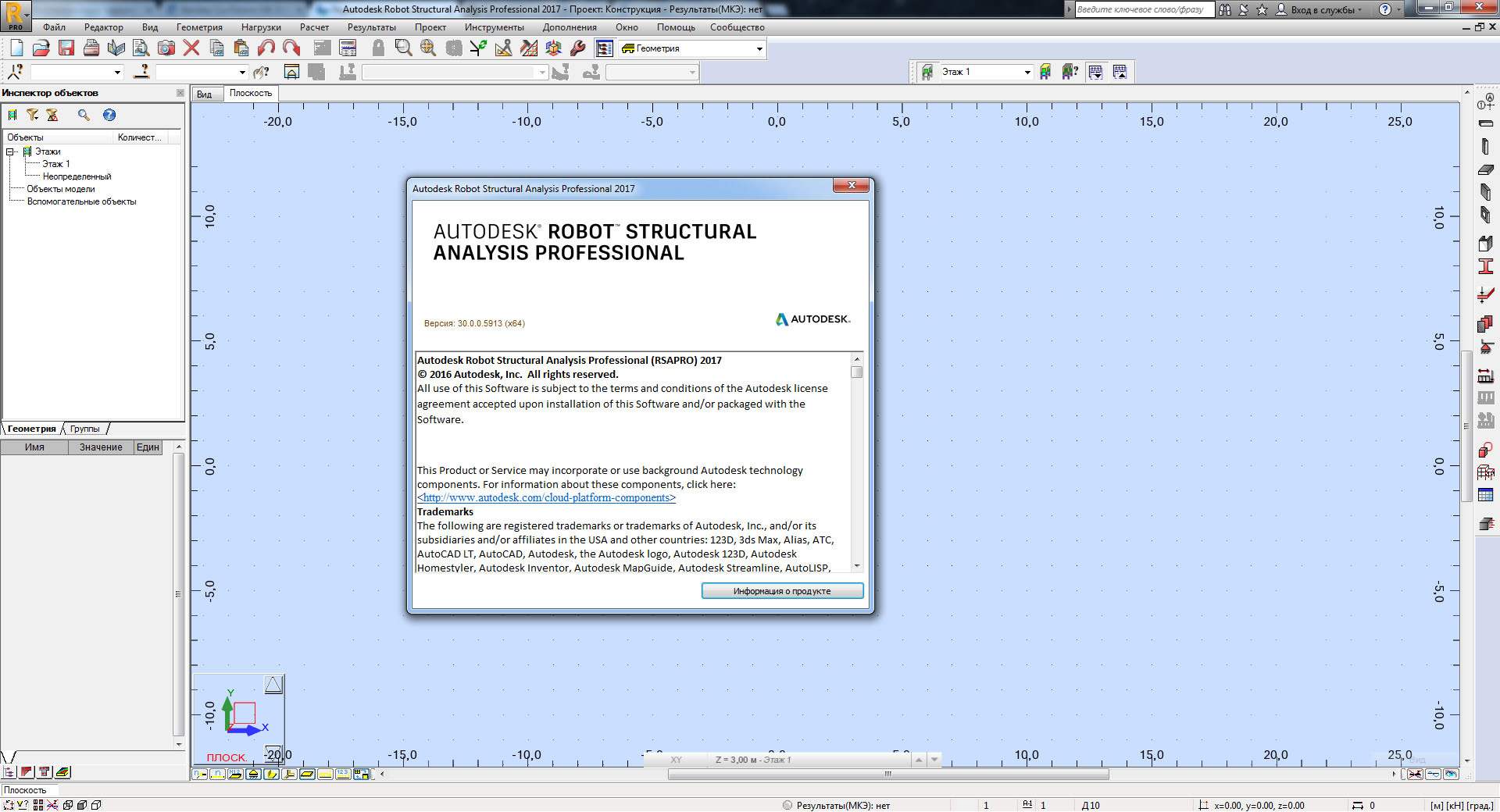
Task: Open the Расчет menu
Action: click(314, 27)
